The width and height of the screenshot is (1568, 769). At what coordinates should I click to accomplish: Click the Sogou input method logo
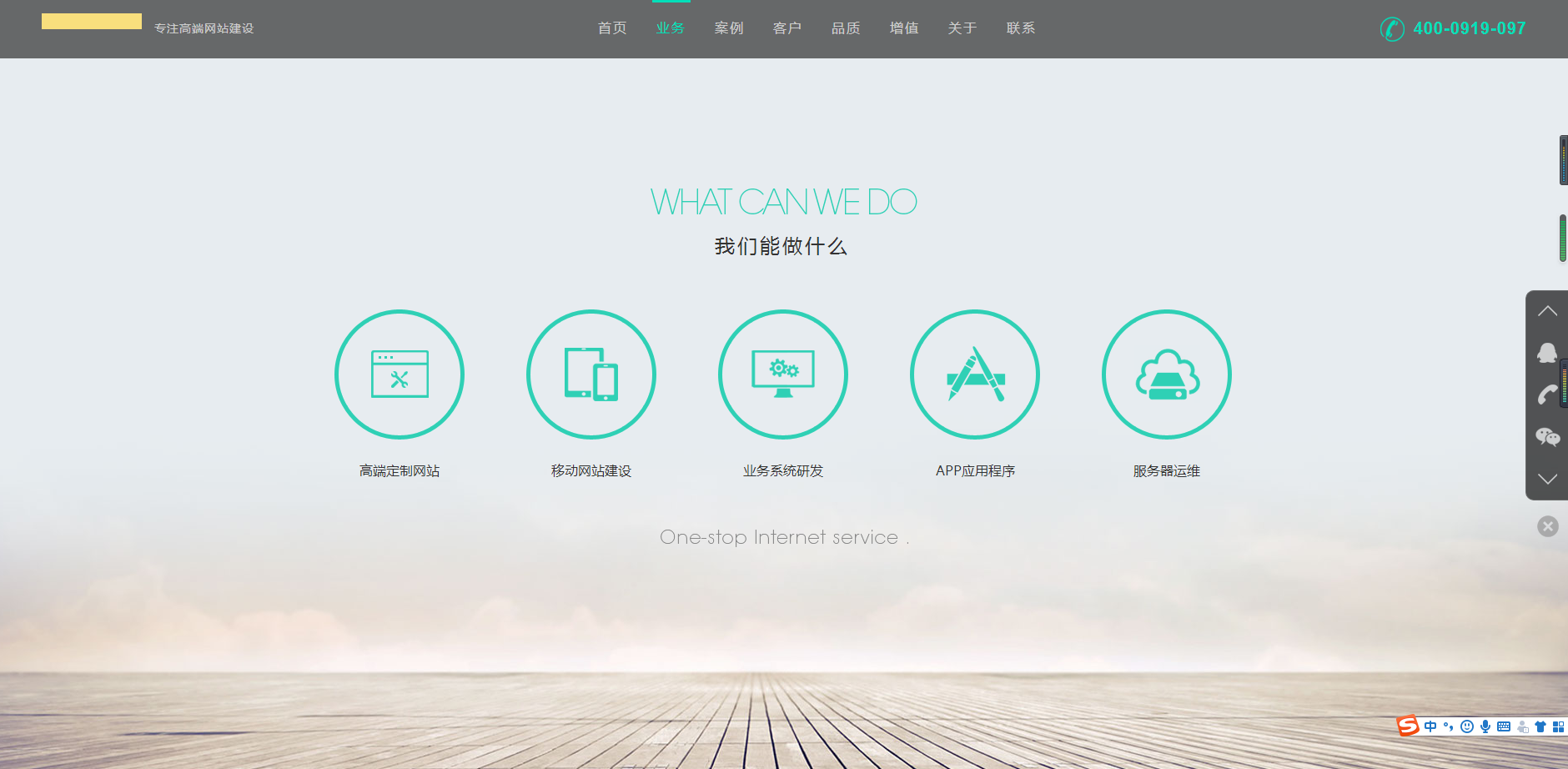point(1408,726)
